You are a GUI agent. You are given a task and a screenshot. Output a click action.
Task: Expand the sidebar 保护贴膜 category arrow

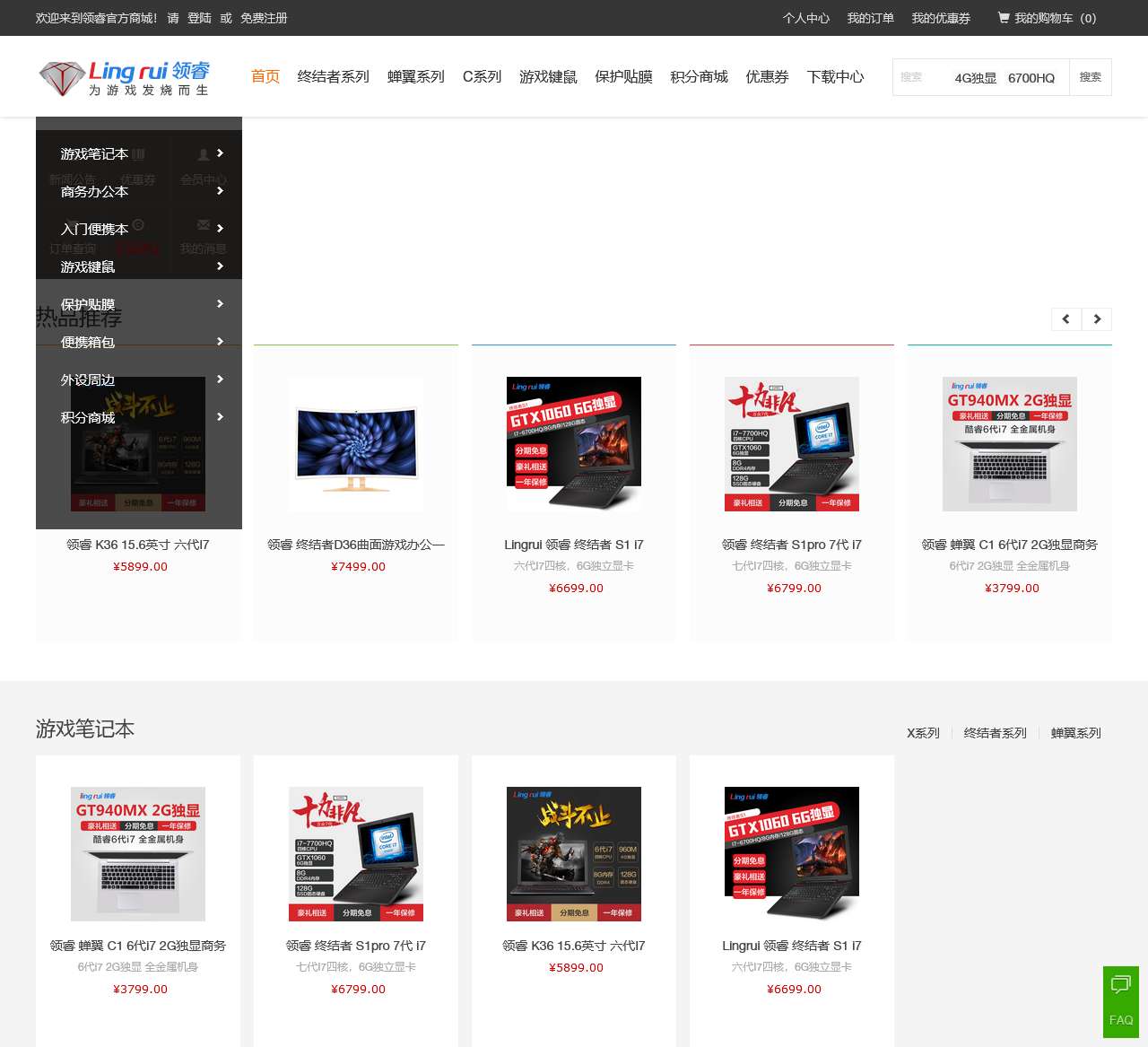[220, 304]
